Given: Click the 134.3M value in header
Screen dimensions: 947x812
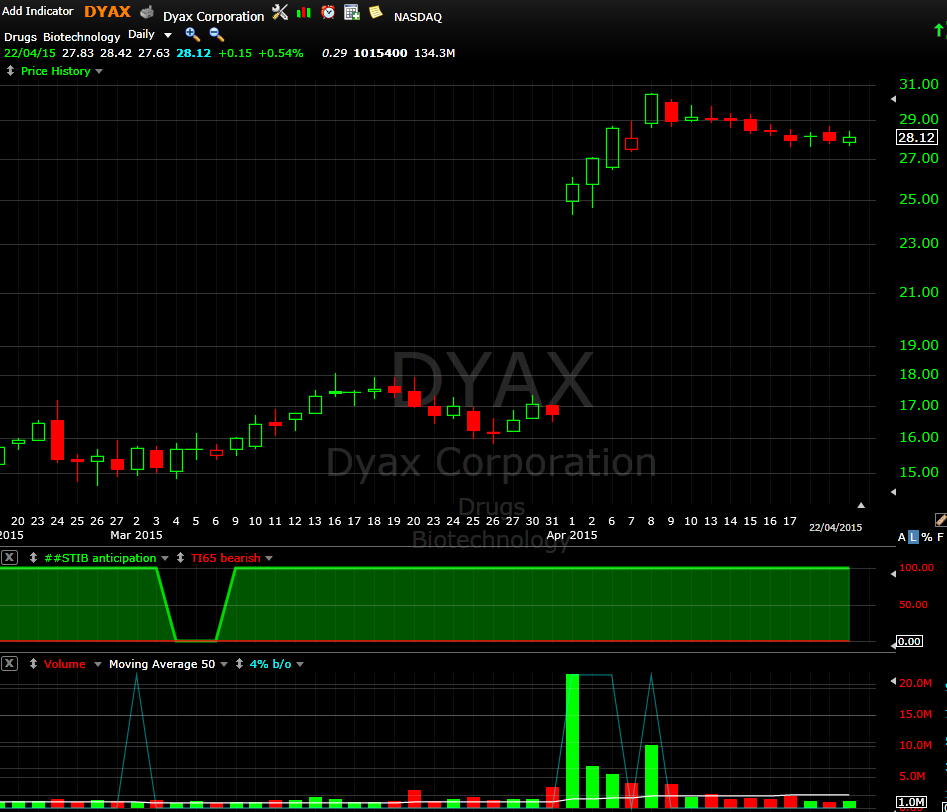Looking at the screenshot, I should pyautogui.click(x=434, y=53).
